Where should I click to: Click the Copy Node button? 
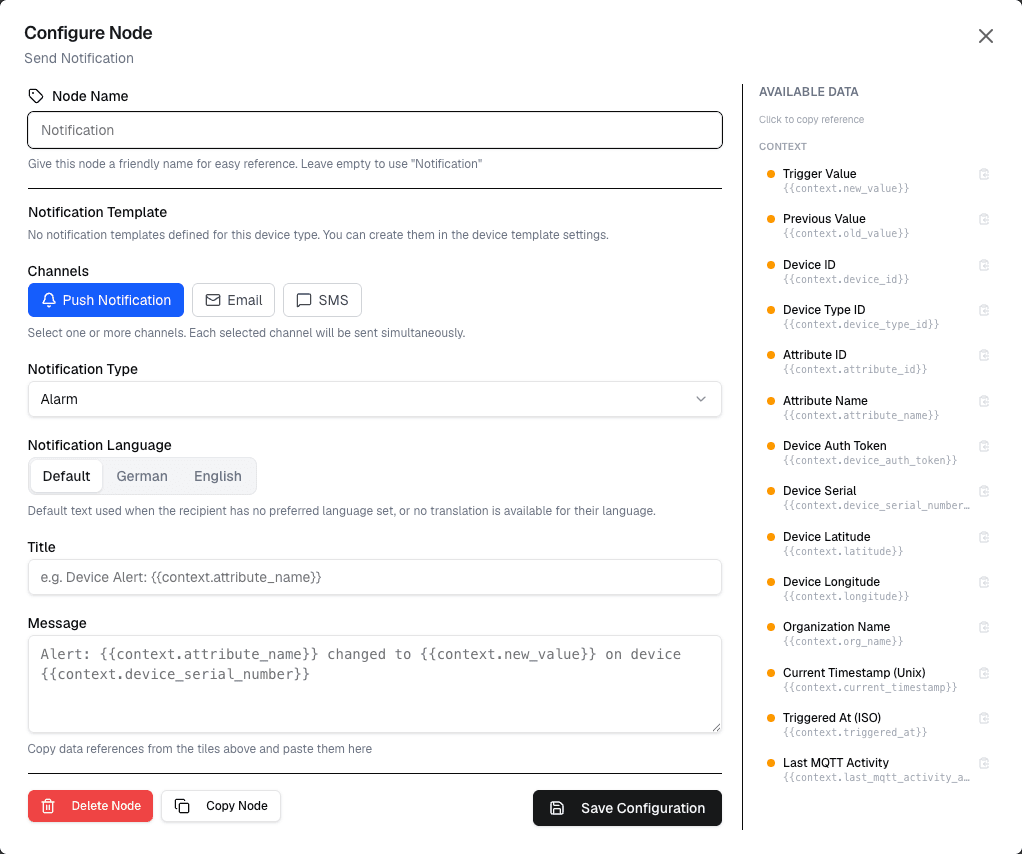(221, 806)
